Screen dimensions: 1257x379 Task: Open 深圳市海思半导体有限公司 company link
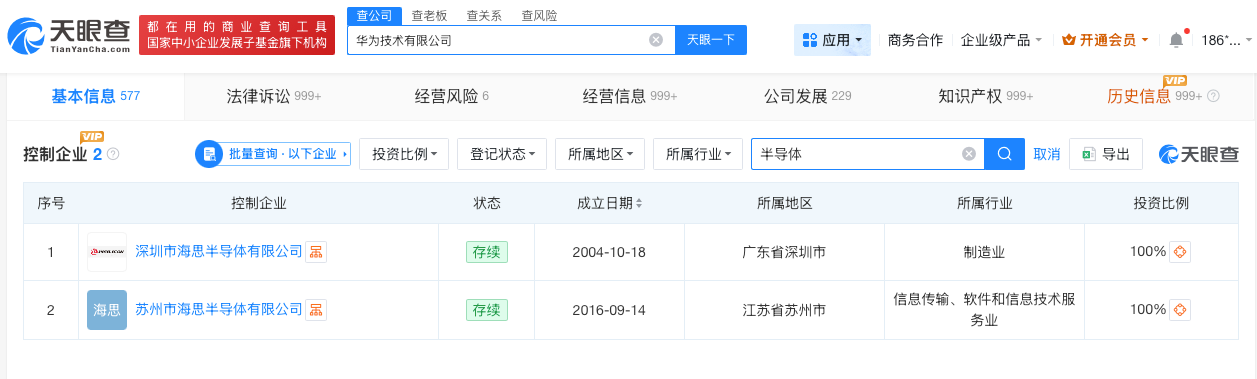coord(218,251)
